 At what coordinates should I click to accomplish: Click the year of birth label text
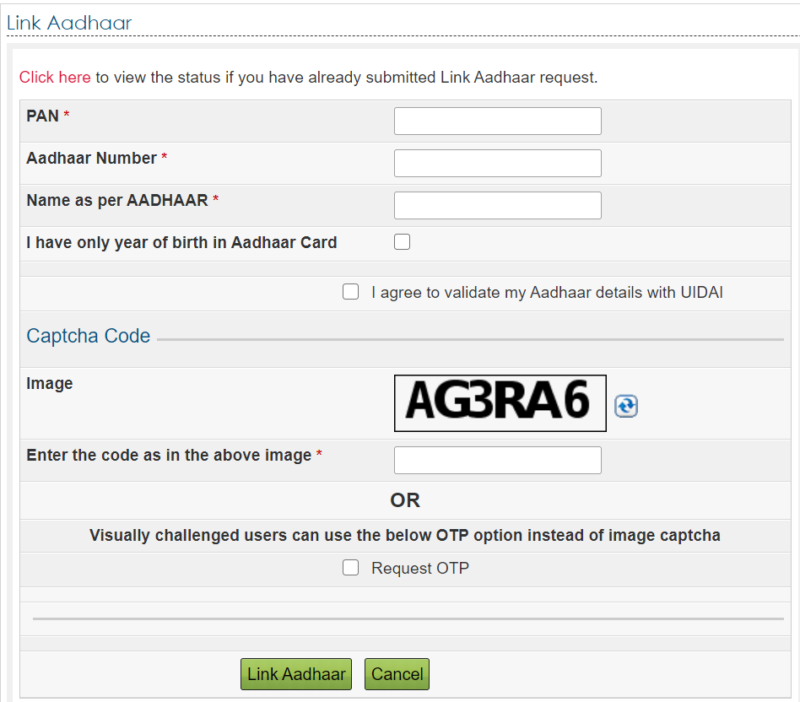[x=182, y=242]
